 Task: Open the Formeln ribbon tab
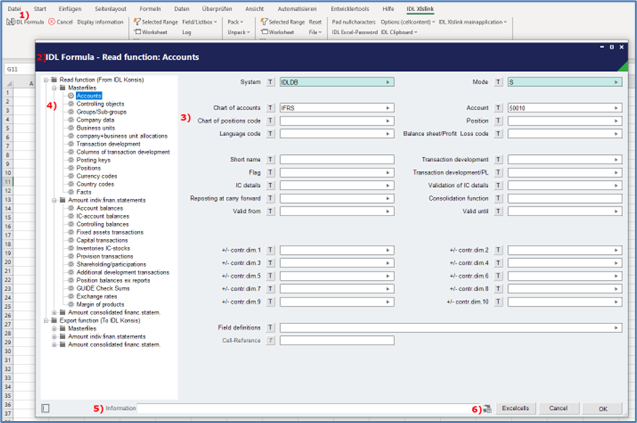click(150, 9)
